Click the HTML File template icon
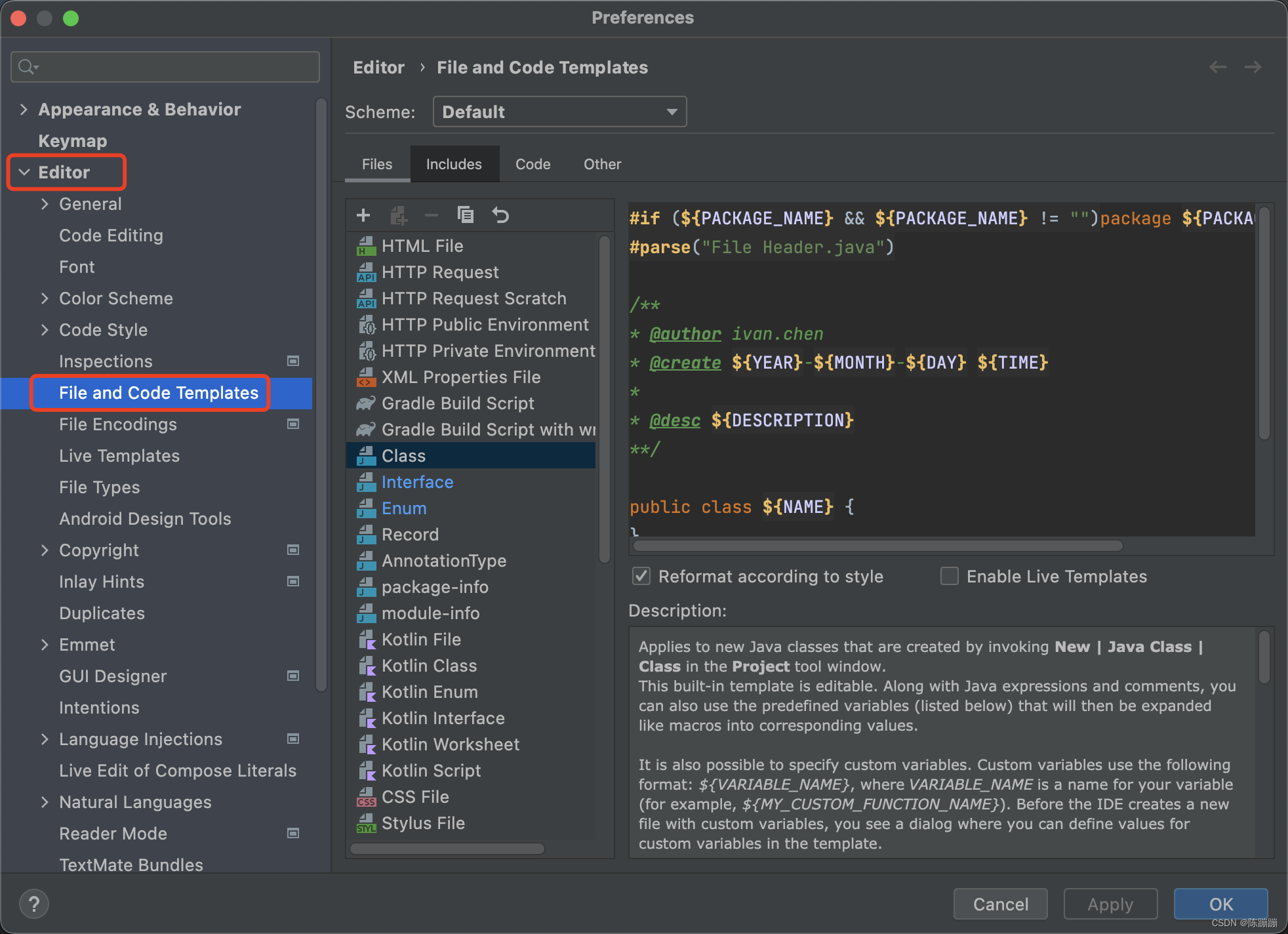Image resolution: width=1288 pixels, height=934 pixels. click(x=366, y=246)
